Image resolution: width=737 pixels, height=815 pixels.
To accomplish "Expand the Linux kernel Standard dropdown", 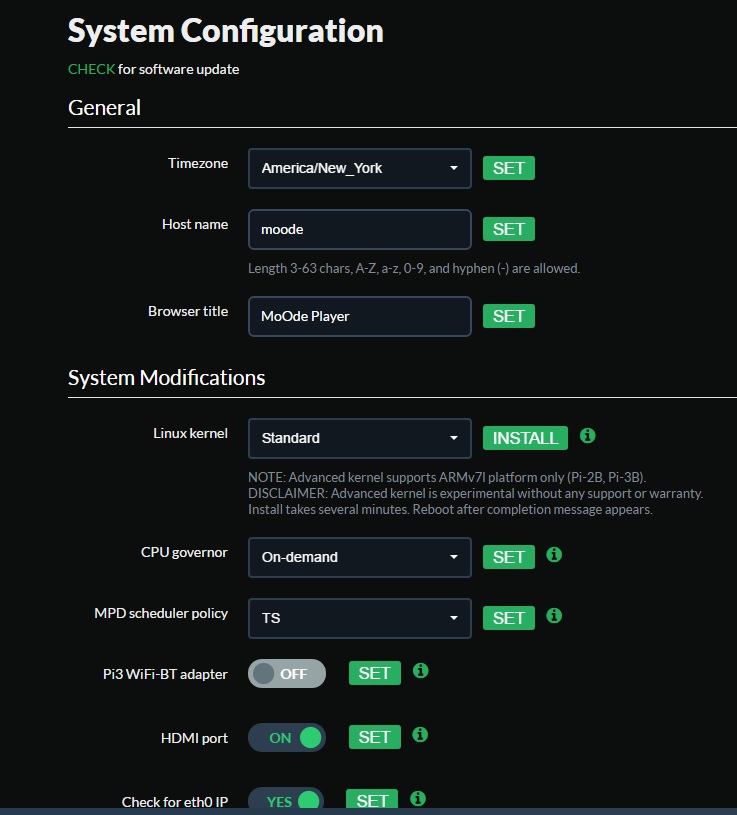I will [360, 438].
